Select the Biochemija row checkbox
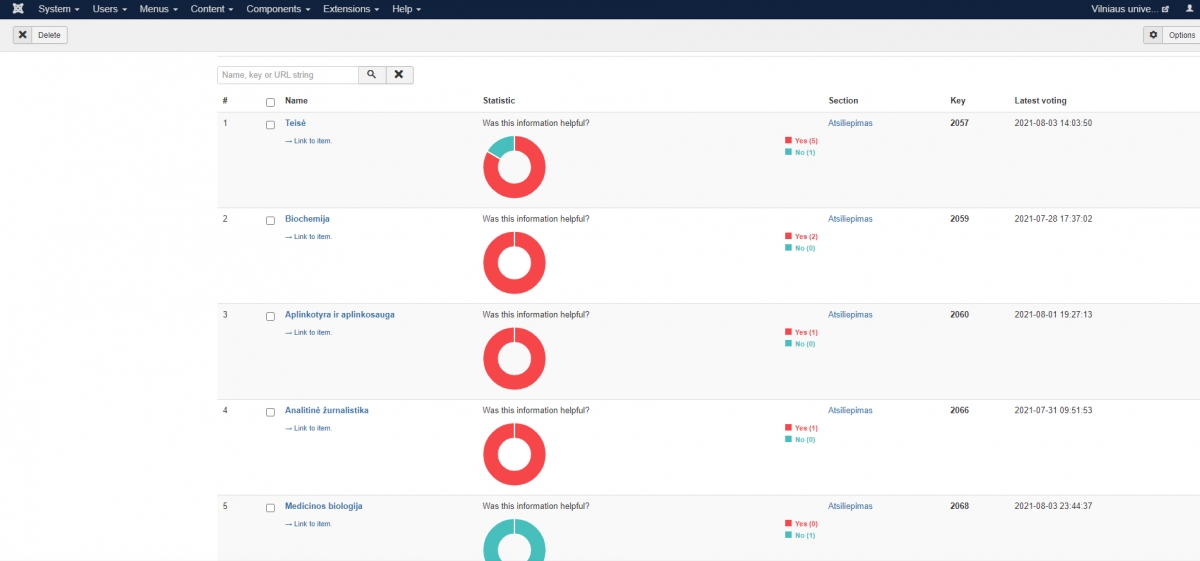Image resolution: width=1200 pixels, height=561 pixels. tap(270, 220)
